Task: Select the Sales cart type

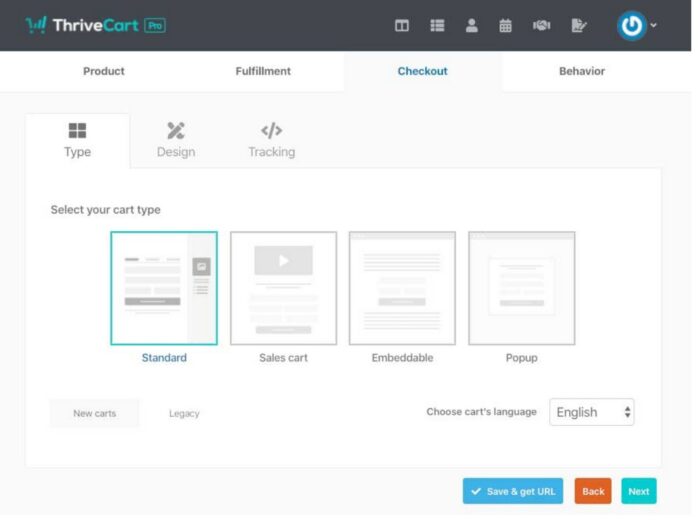Action: (283, 288)
